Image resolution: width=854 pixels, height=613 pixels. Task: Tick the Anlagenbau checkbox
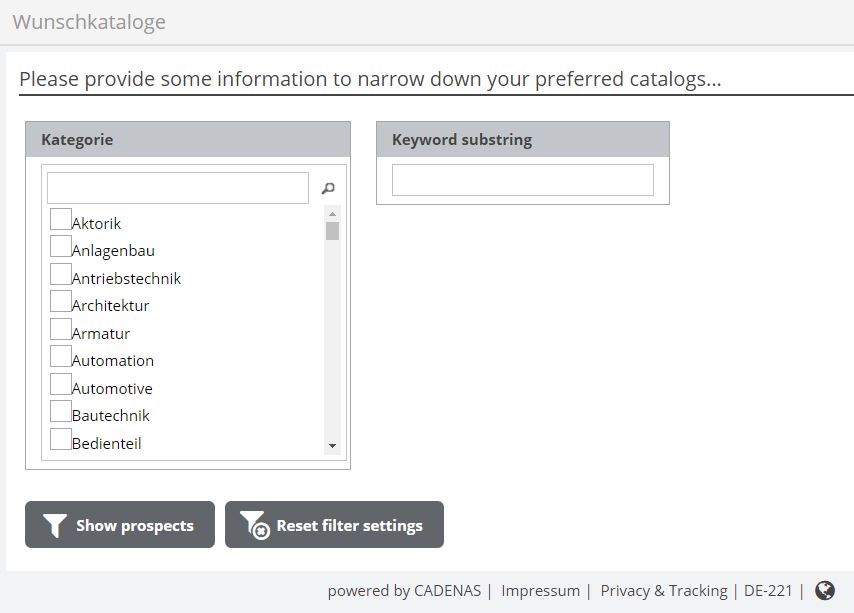(61, 246)
